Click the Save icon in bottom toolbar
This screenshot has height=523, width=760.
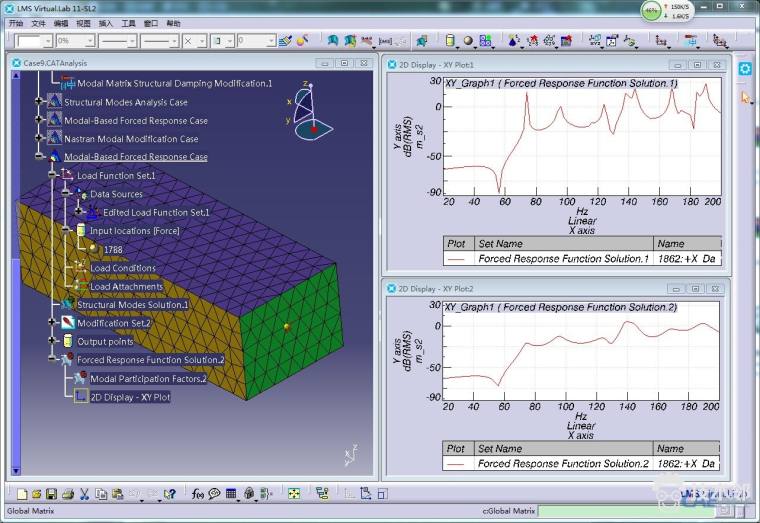click(52, 493)
